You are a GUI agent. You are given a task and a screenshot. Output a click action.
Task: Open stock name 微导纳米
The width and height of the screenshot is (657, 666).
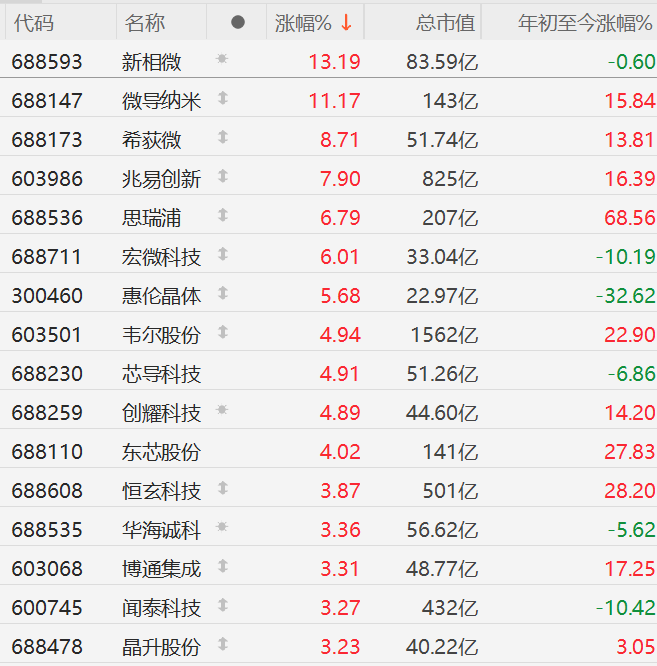click(161, 101)
